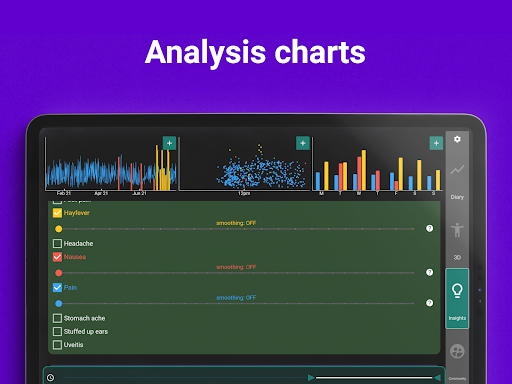This screenshot has height=384, width=512.
Task: Uncheck the Hayfever checkbox
Action: (57, 213)
